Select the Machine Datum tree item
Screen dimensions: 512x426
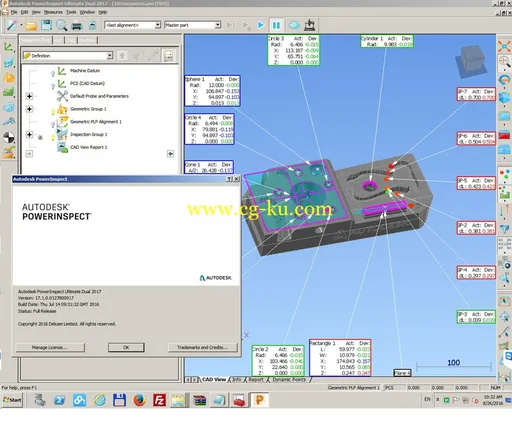pyautogui.click(x=85, y=71)
